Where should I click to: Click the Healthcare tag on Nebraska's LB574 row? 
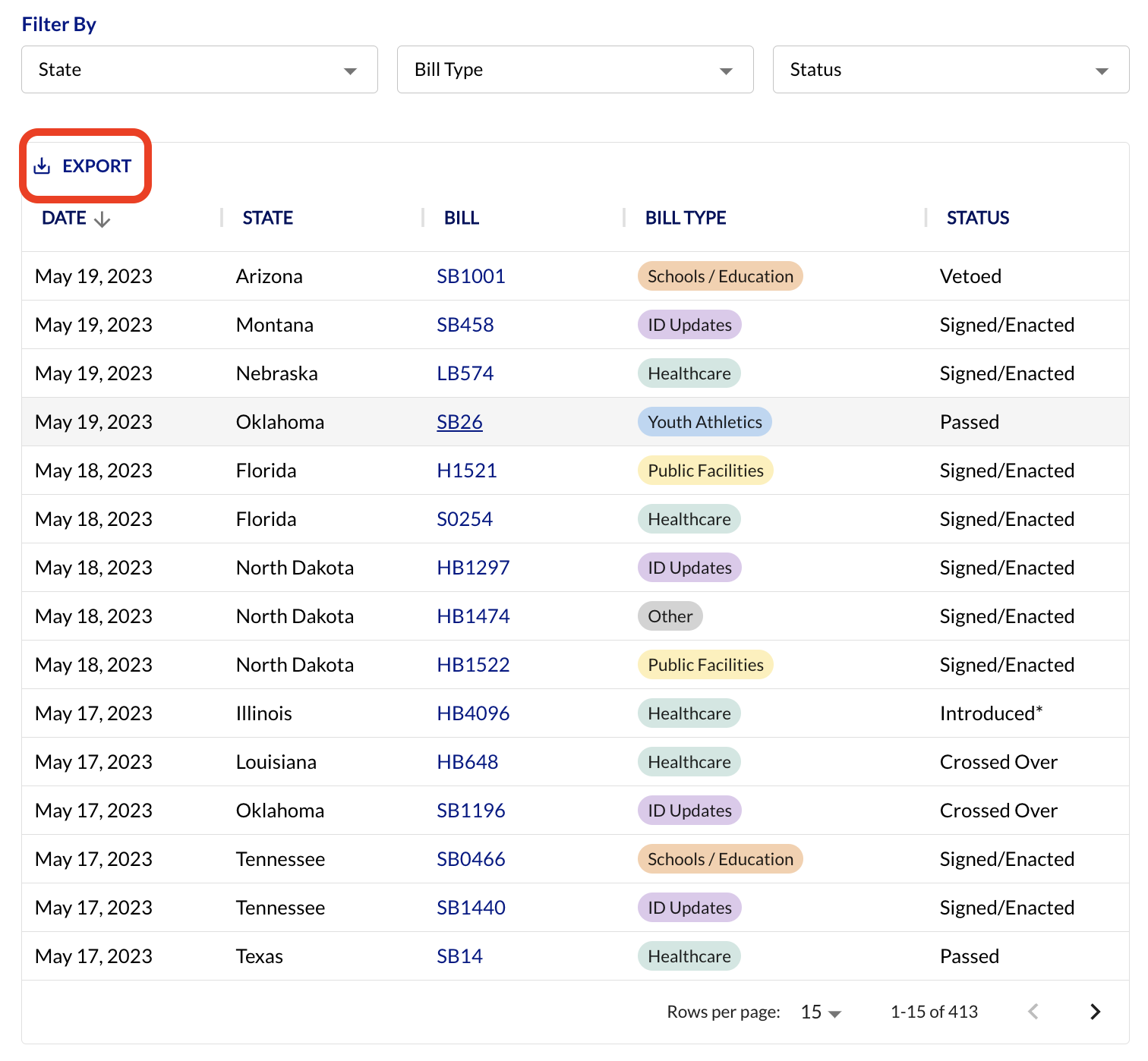(689, 373)
